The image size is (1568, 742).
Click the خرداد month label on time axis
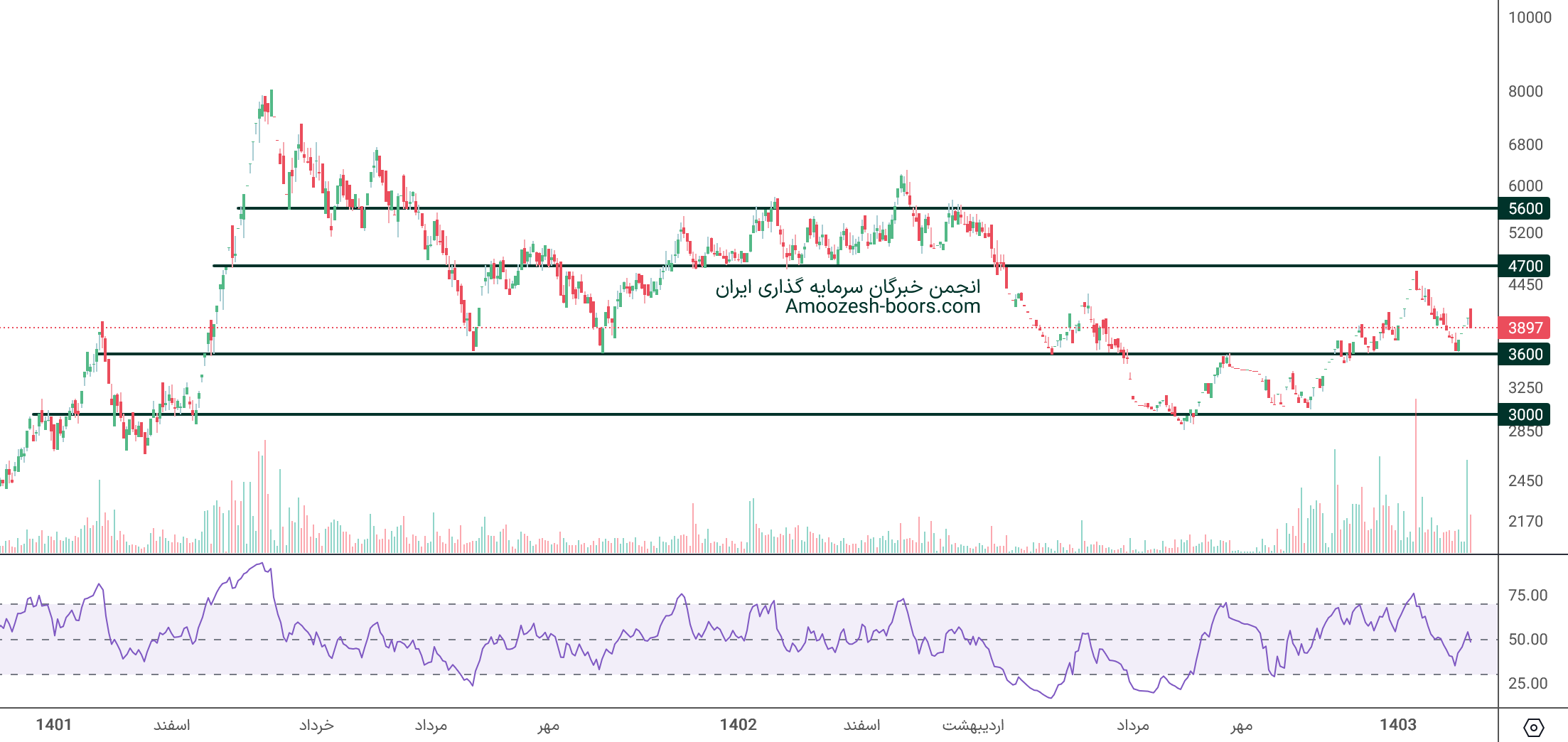pyautogui.click(x=316, y=725)
